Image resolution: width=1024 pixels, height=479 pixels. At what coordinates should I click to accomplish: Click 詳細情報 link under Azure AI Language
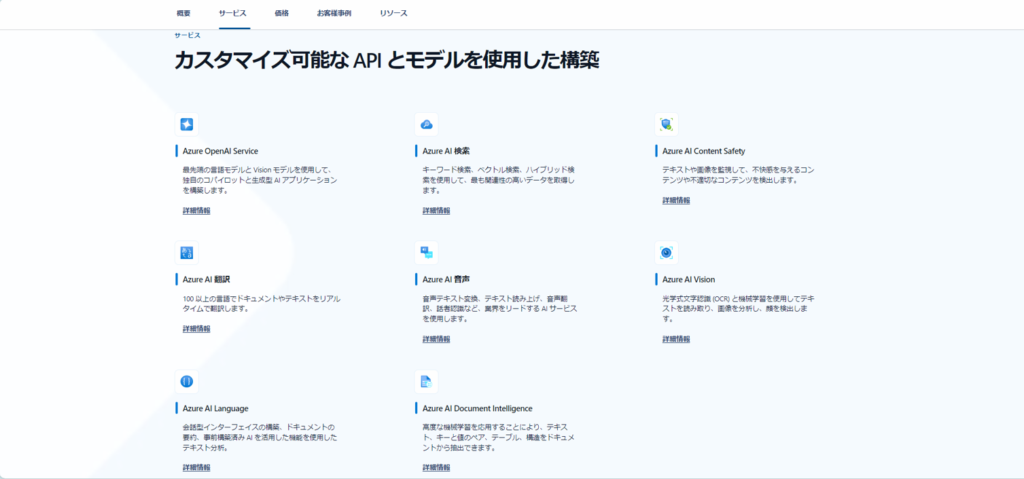pos(197,468)
